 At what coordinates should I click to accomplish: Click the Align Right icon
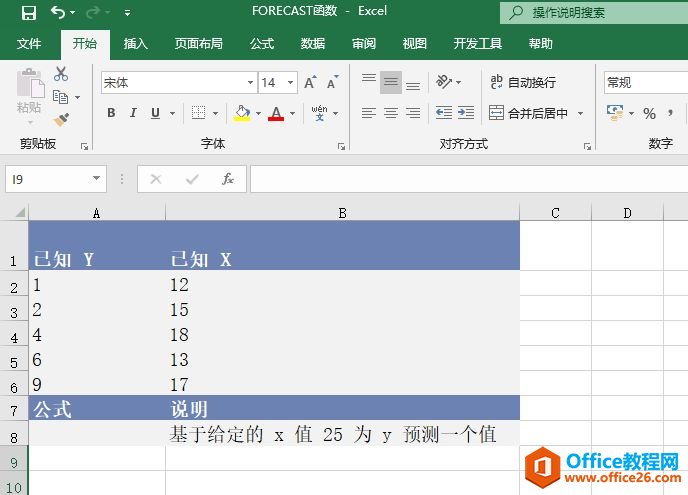click(413, 113)
